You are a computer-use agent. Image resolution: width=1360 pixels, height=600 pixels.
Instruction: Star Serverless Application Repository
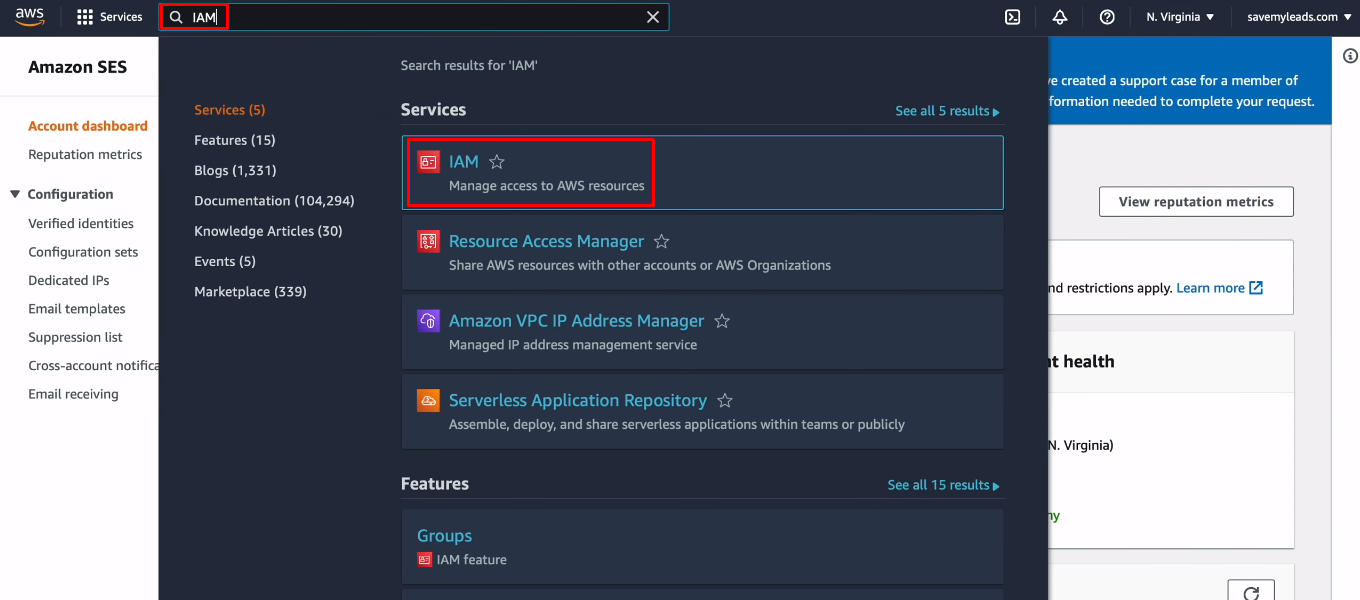725,401
